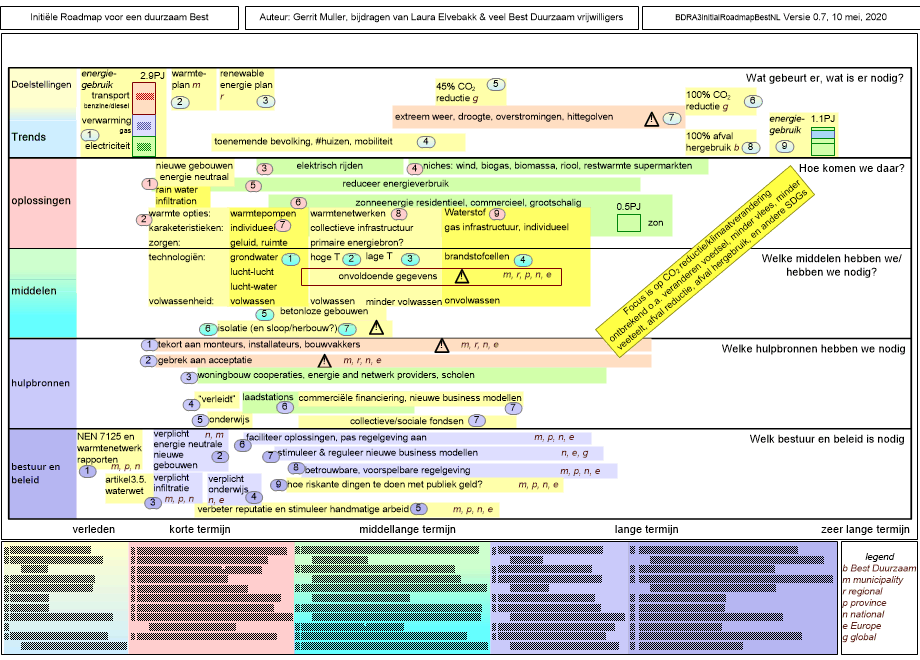Click the Trends row label
The height and width of the screenshot is (660, 920).
[29, 137]
